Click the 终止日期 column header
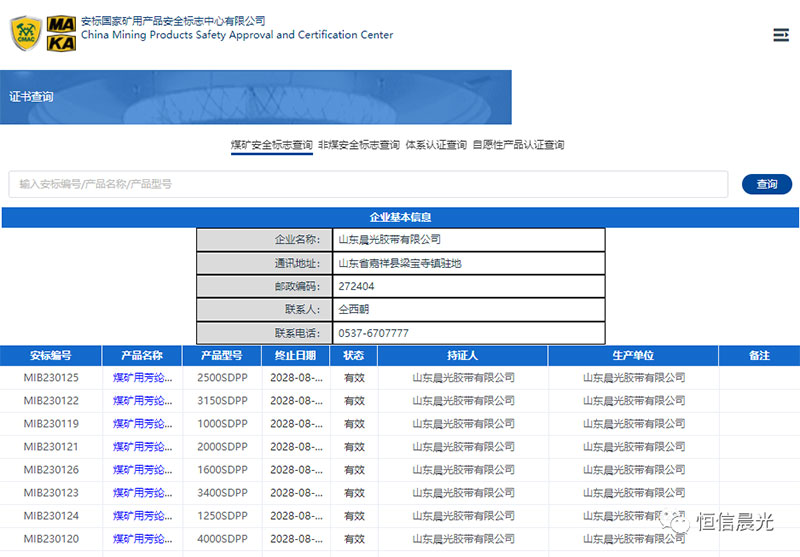This screenshot has width=800, height=557. [295, 355]
